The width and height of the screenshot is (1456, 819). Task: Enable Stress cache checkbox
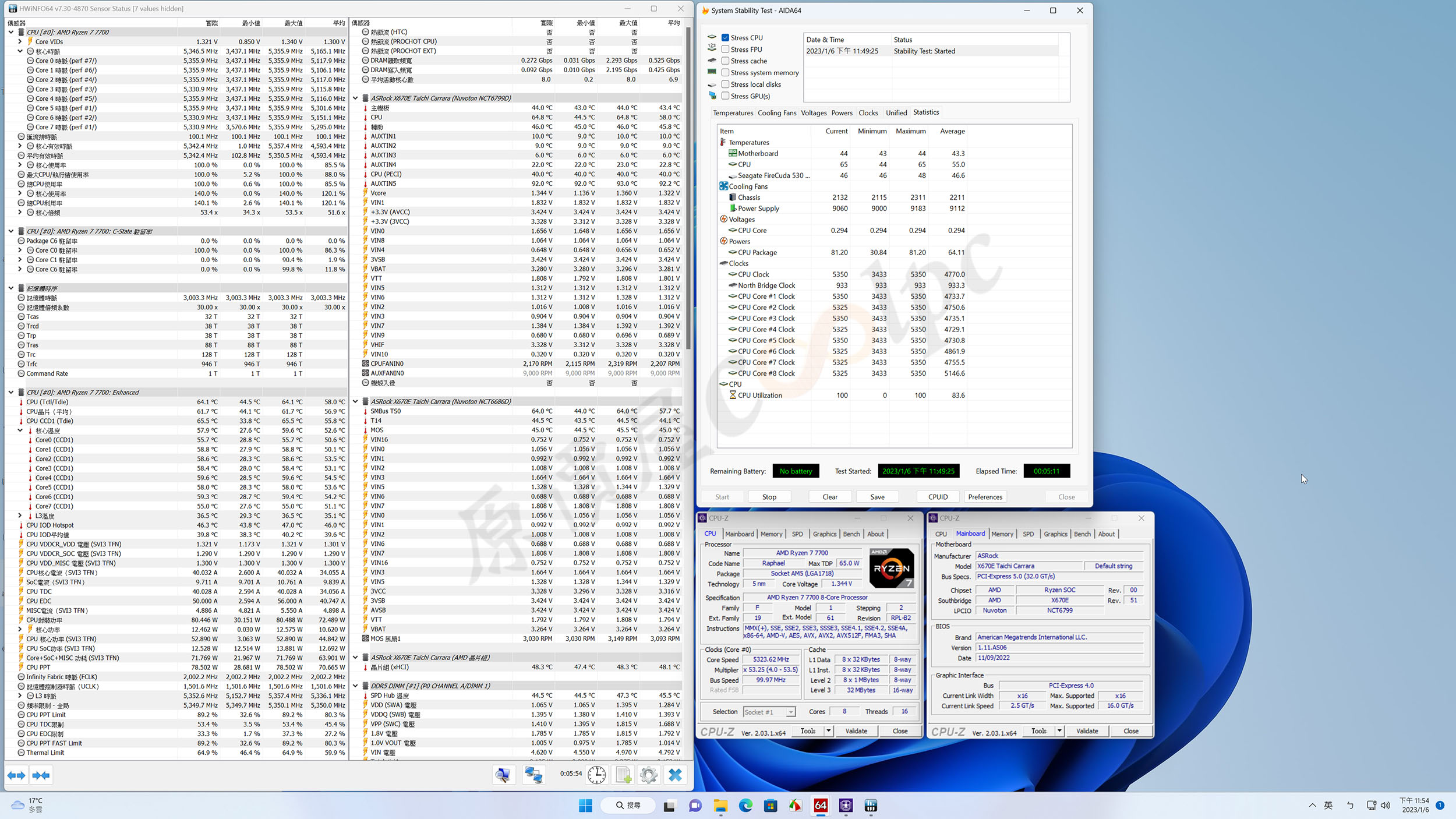coord(725,61)
